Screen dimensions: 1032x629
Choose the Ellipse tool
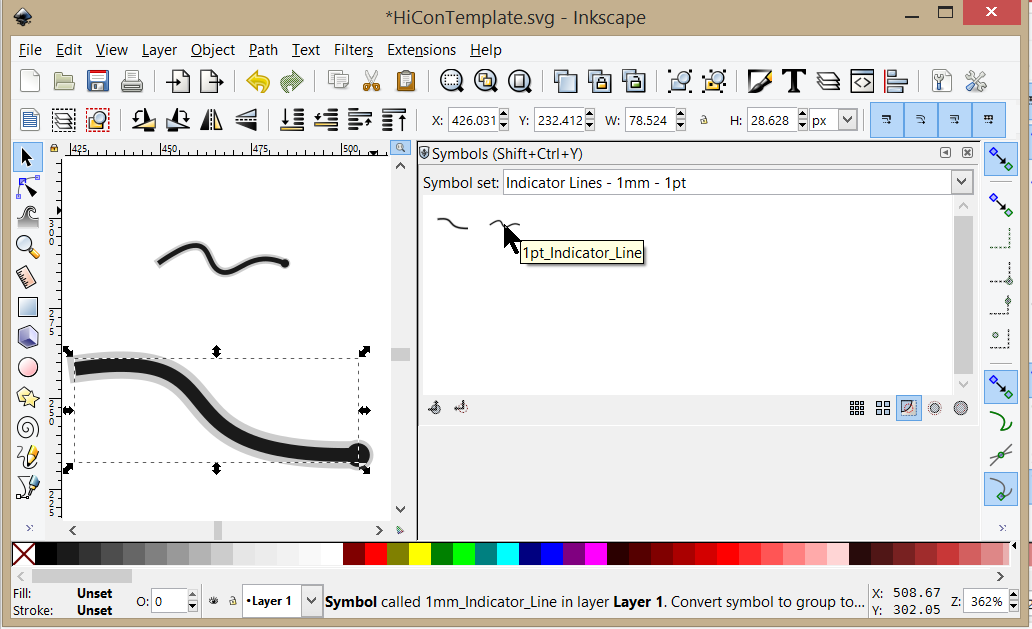(27, 367)
